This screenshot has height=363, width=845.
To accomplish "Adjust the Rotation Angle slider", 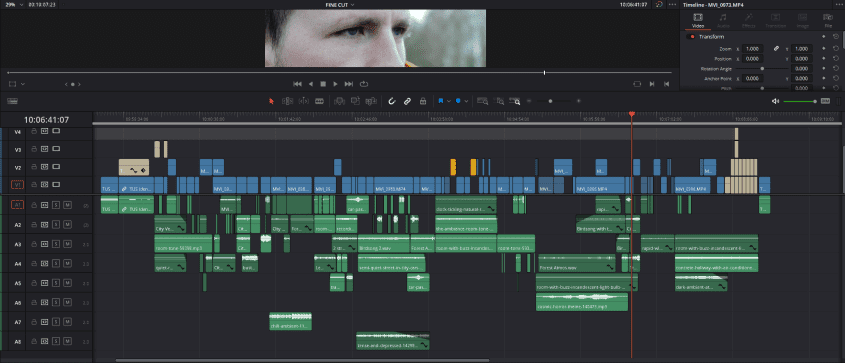I will [762, 69].
